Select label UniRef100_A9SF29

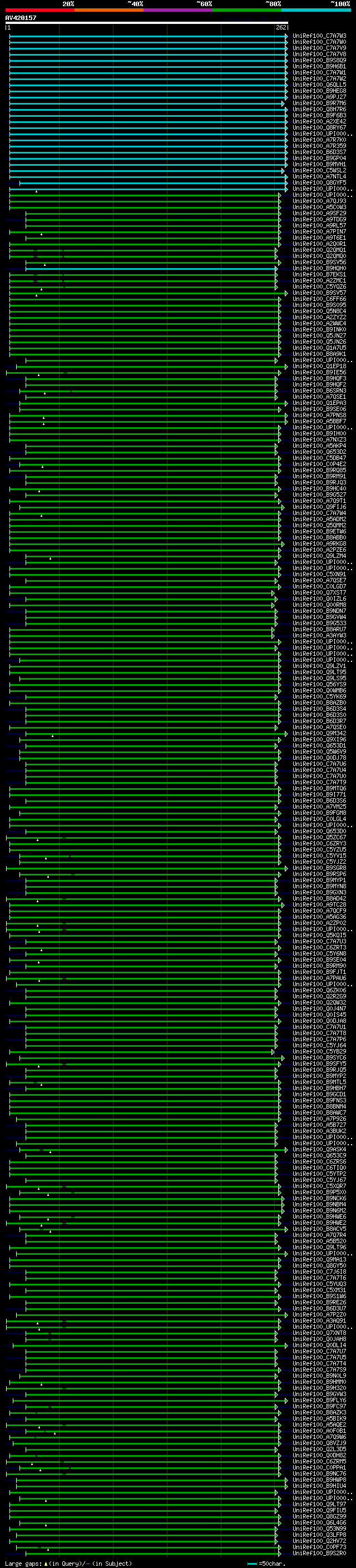pyautogui.click(x=319, y=213)
